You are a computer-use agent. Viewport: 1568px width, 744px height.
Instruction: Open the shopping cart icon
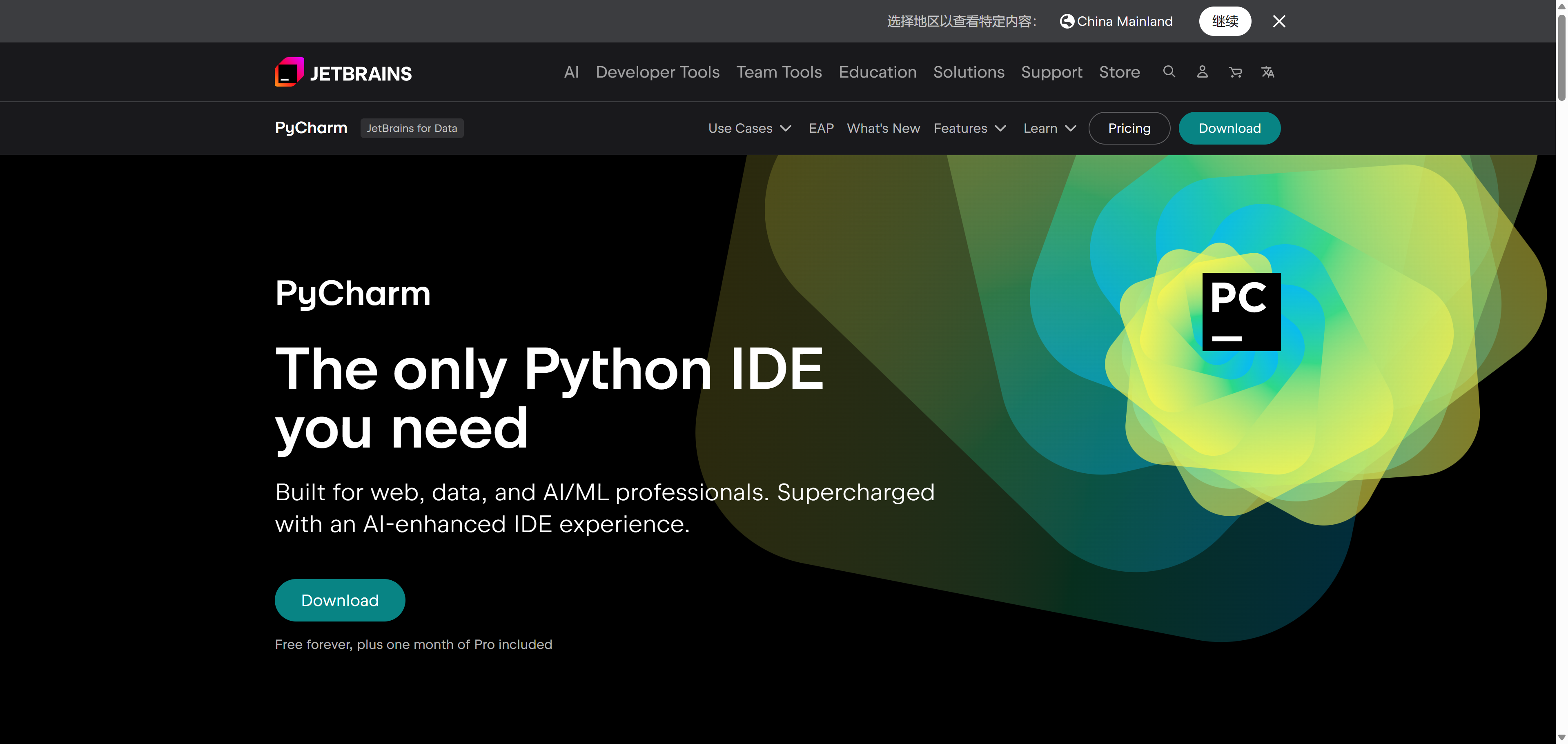pos(1235,72)
